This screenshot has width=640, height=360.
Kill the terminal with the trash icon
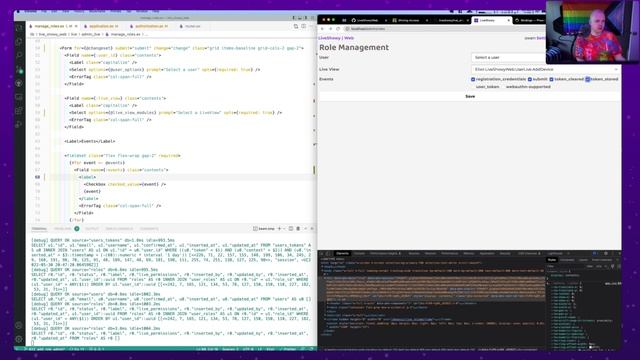tap(298, 229)
